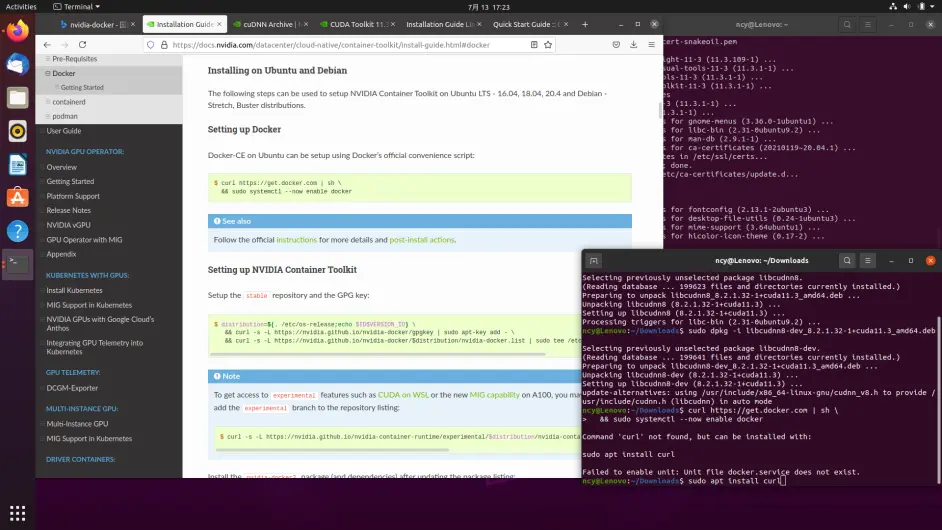942x530 pixels.
Task: Open the Help icon in dock
Action: point(17,231)
